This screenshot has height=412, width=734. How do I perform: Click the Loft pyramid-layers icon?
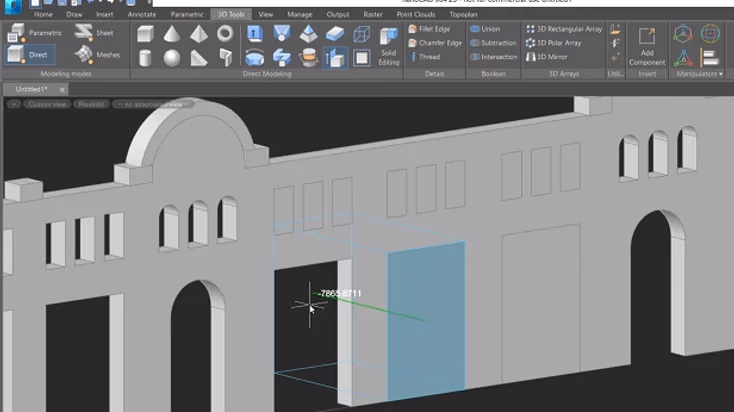coord(308,34)
